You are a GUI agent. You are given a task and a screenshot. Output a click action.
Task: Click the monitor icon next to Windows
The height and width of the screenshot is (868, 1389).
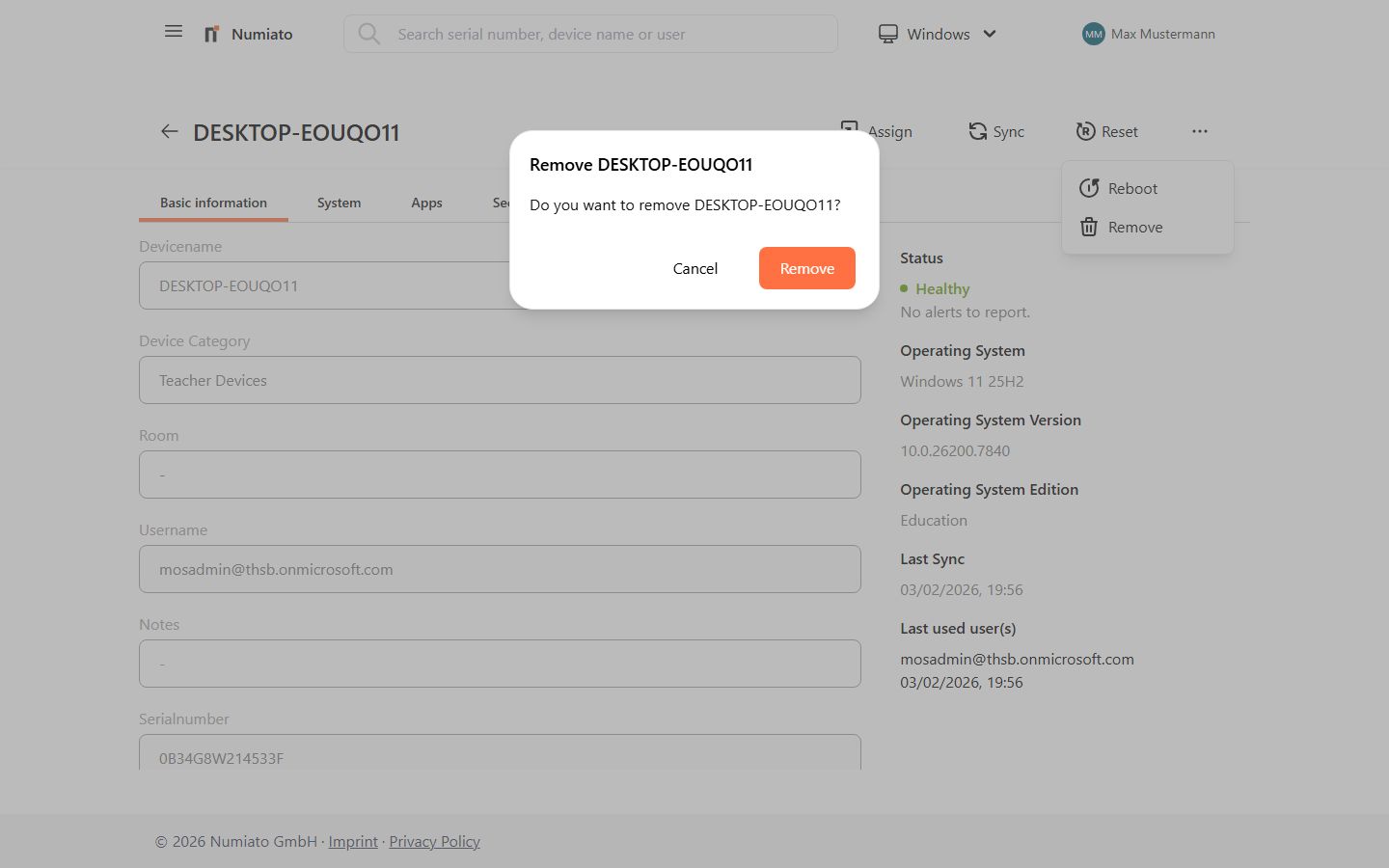(x=887, y=33)
